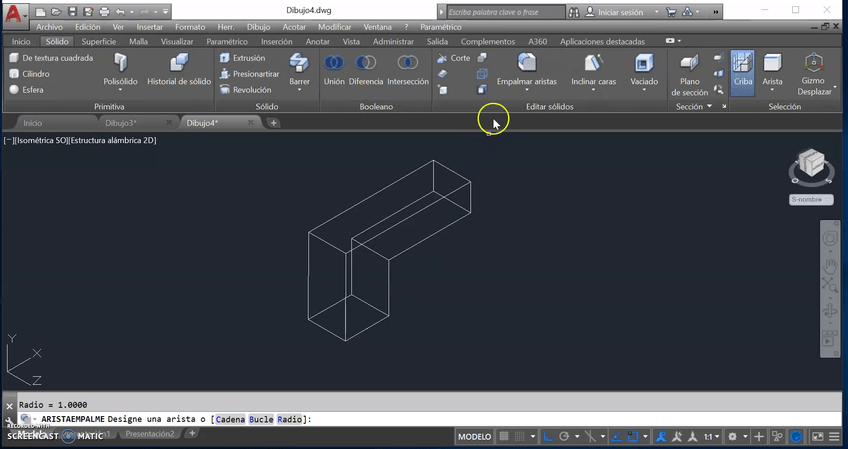The width and height of the screenshot is (848, 449).
Task: Click the Polisólido tool icon
Action: [x=120, y=63]
